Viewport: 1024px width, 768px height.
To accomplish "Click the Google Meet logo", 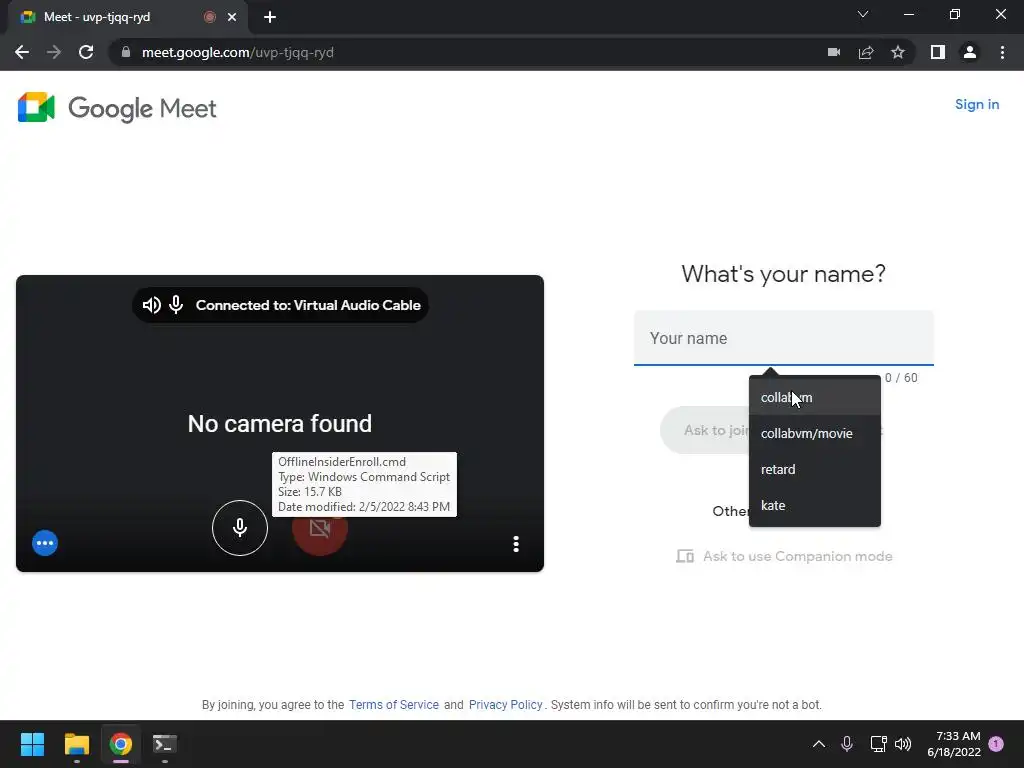I will tap(117, 108).
